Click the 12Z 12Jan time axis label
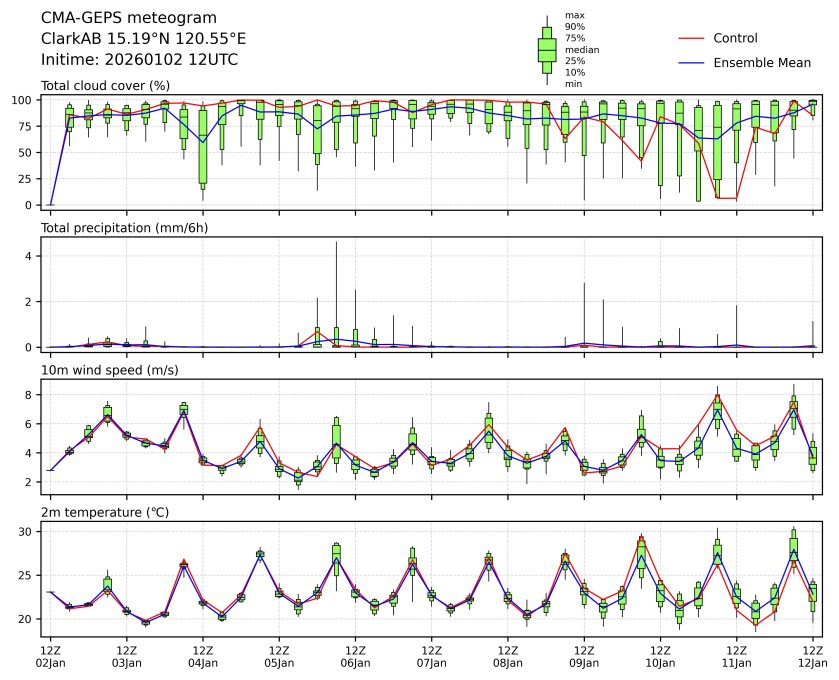Screen dimensions: 839x680 (x=812, y=656)
